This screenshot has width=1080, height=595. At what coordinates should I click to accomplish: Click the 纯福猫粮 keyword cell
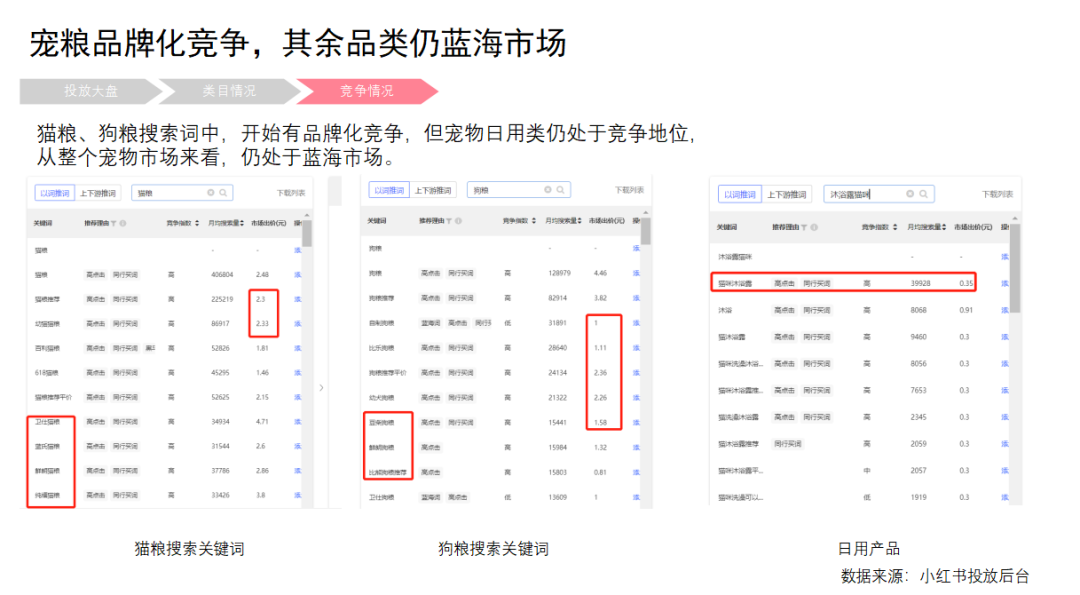[48, 495]
